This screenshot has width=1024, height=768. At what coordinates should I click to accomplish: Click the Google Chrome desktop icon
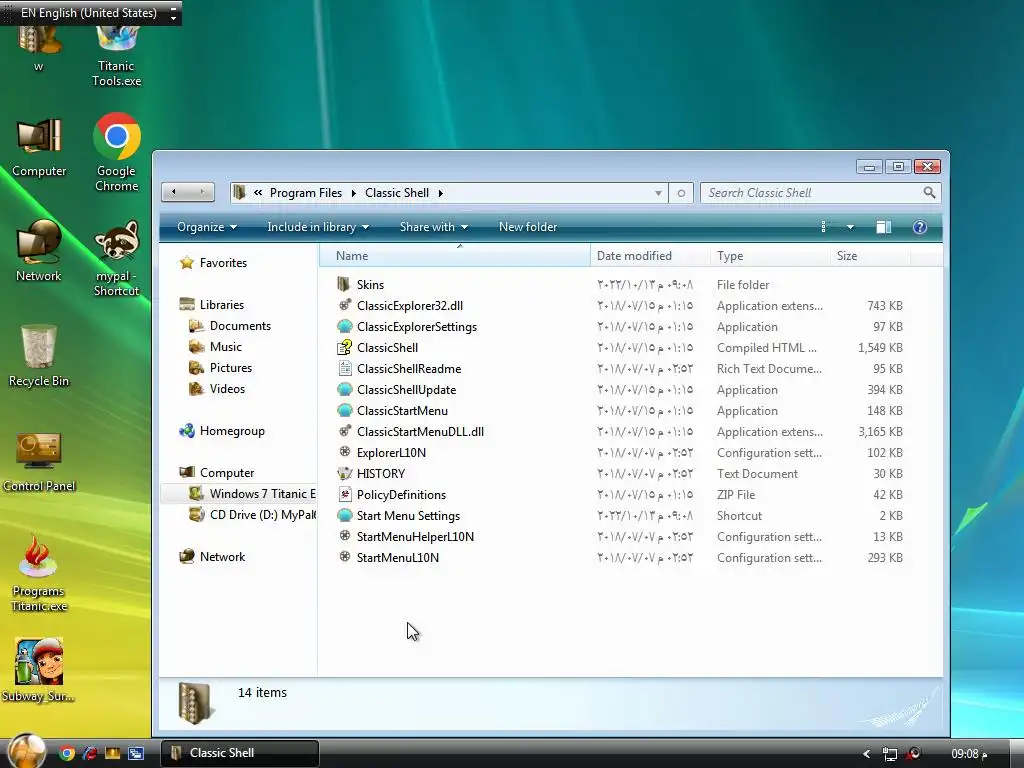pos(117,136)
